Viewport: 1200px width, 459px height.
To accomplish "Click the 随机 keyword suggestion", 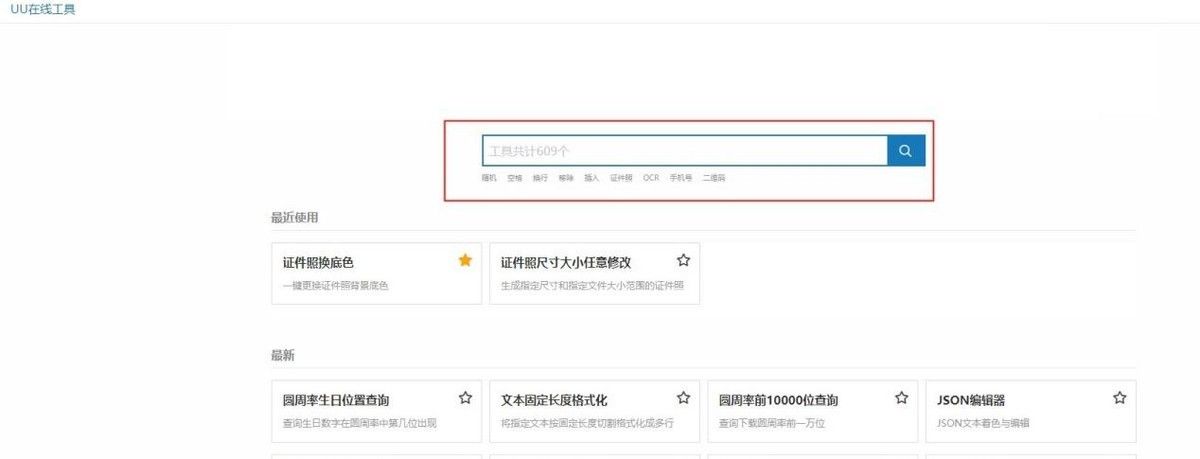I will [489, 178].
